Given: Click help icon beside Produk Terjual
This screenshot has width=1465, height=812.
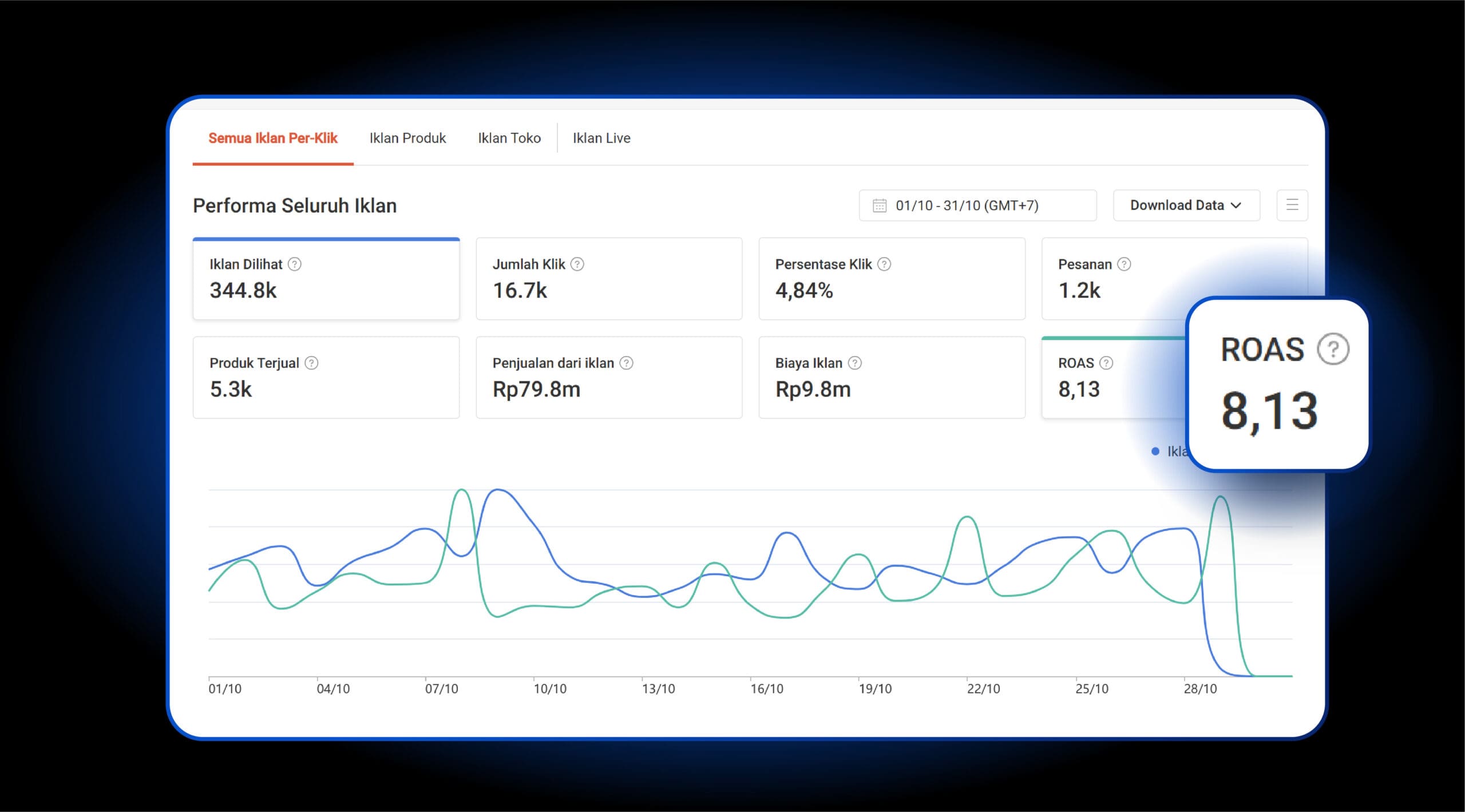Looking at the screenshot, I should [x=311, y=363].
